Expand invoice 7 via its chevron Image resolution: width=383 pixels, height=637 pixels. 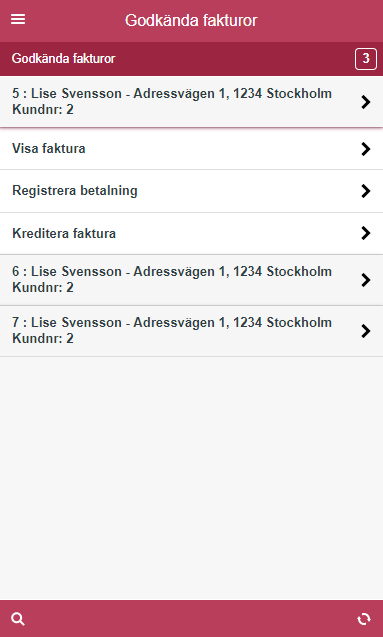[x=366, y=331]
